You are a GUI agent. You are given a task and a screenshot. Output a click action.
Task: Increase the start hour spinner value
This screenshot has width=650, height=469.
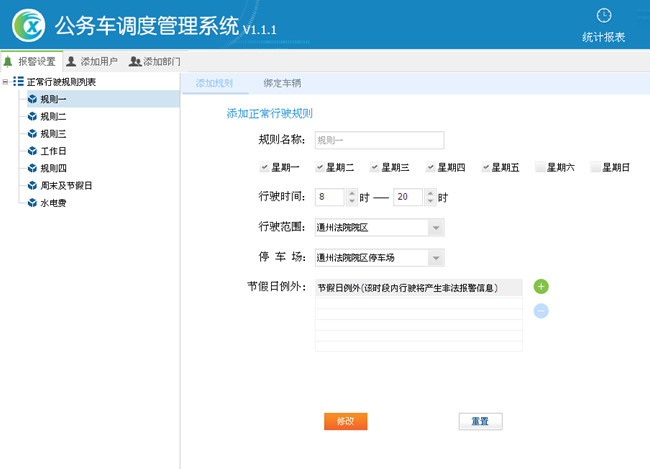click(351, 193)
